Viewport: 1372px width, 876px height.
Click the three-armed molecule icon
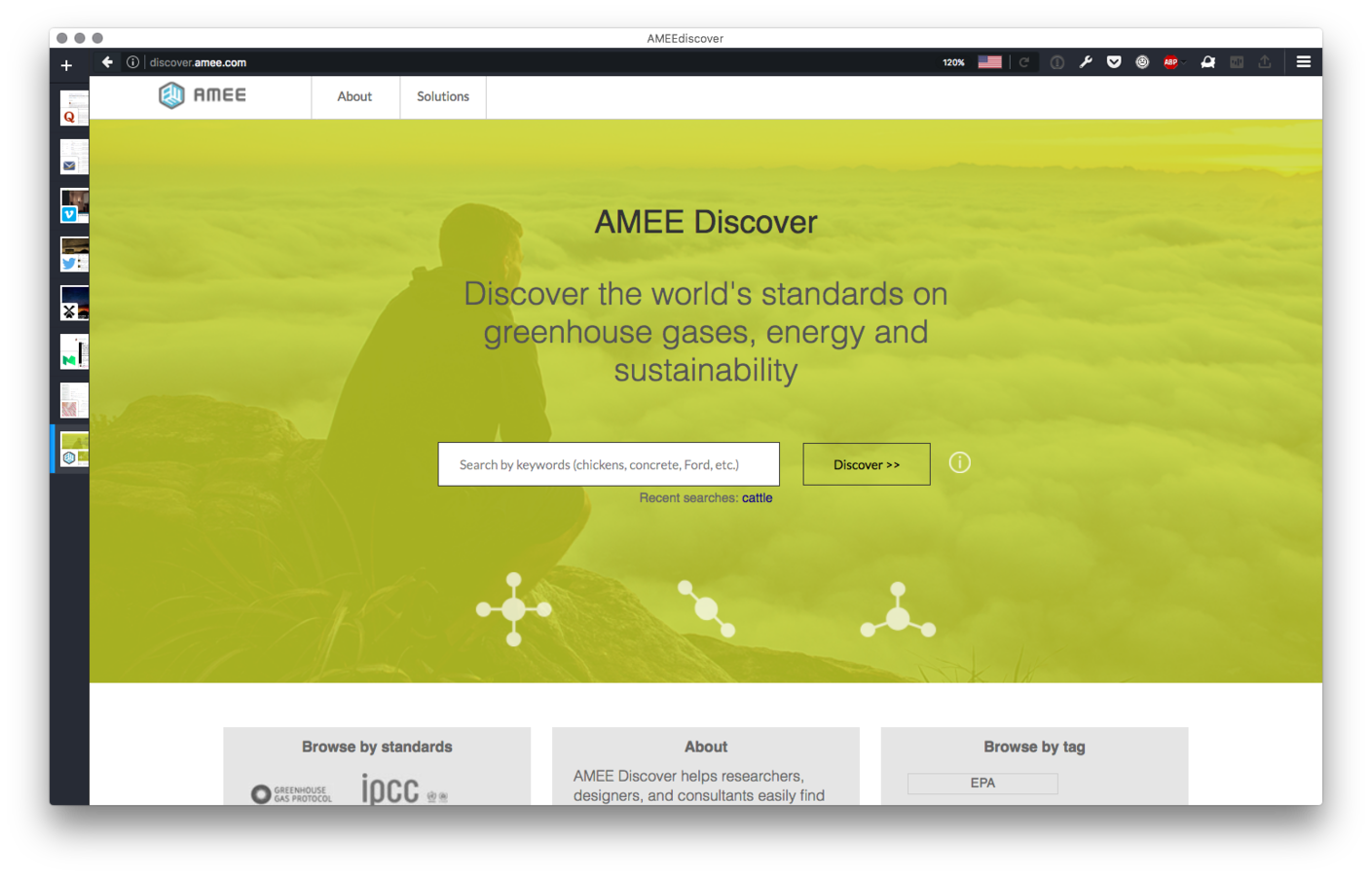click(x=898, y=610)
